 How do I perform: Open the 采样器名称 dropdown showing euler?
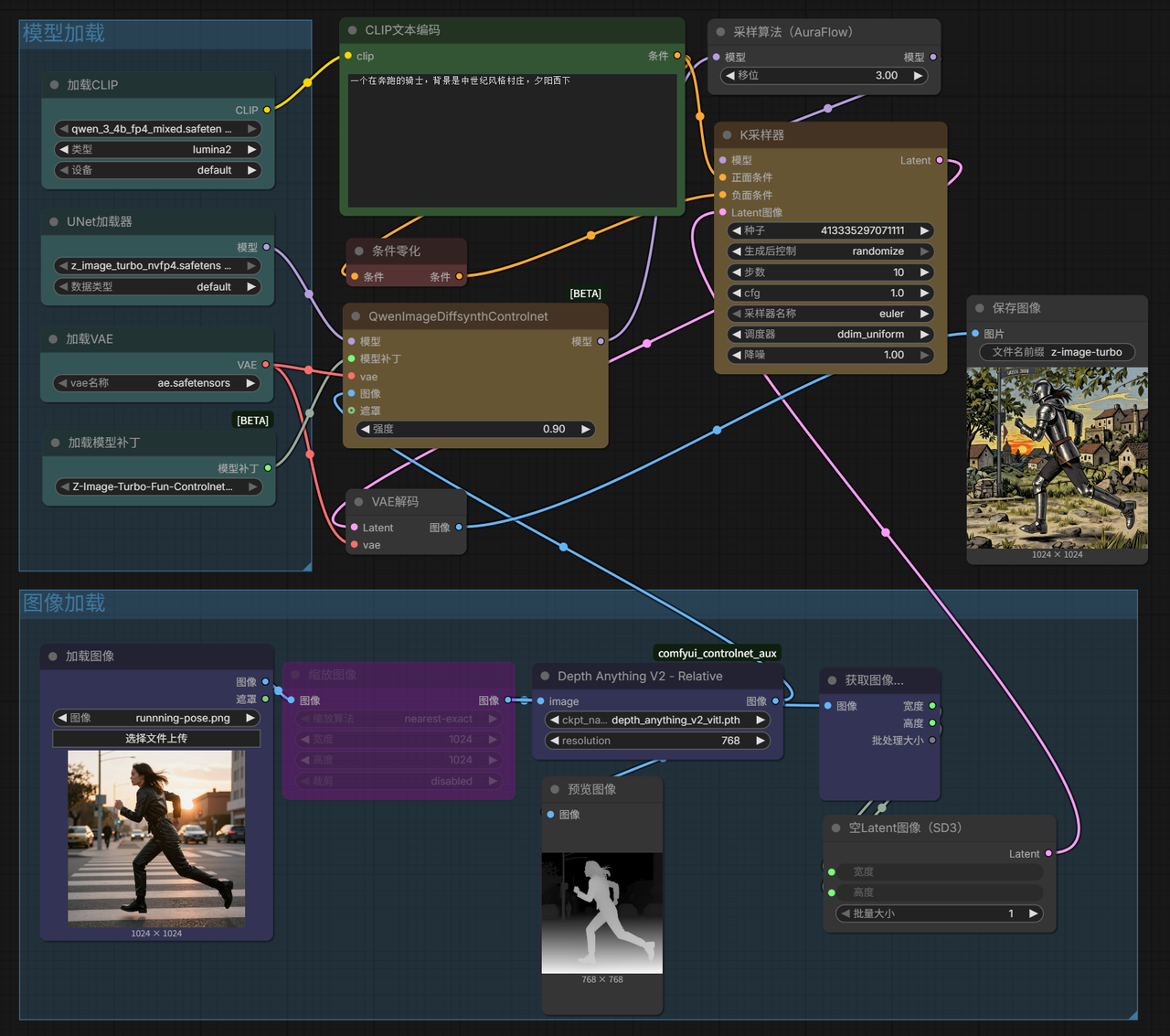click(830, 313)
